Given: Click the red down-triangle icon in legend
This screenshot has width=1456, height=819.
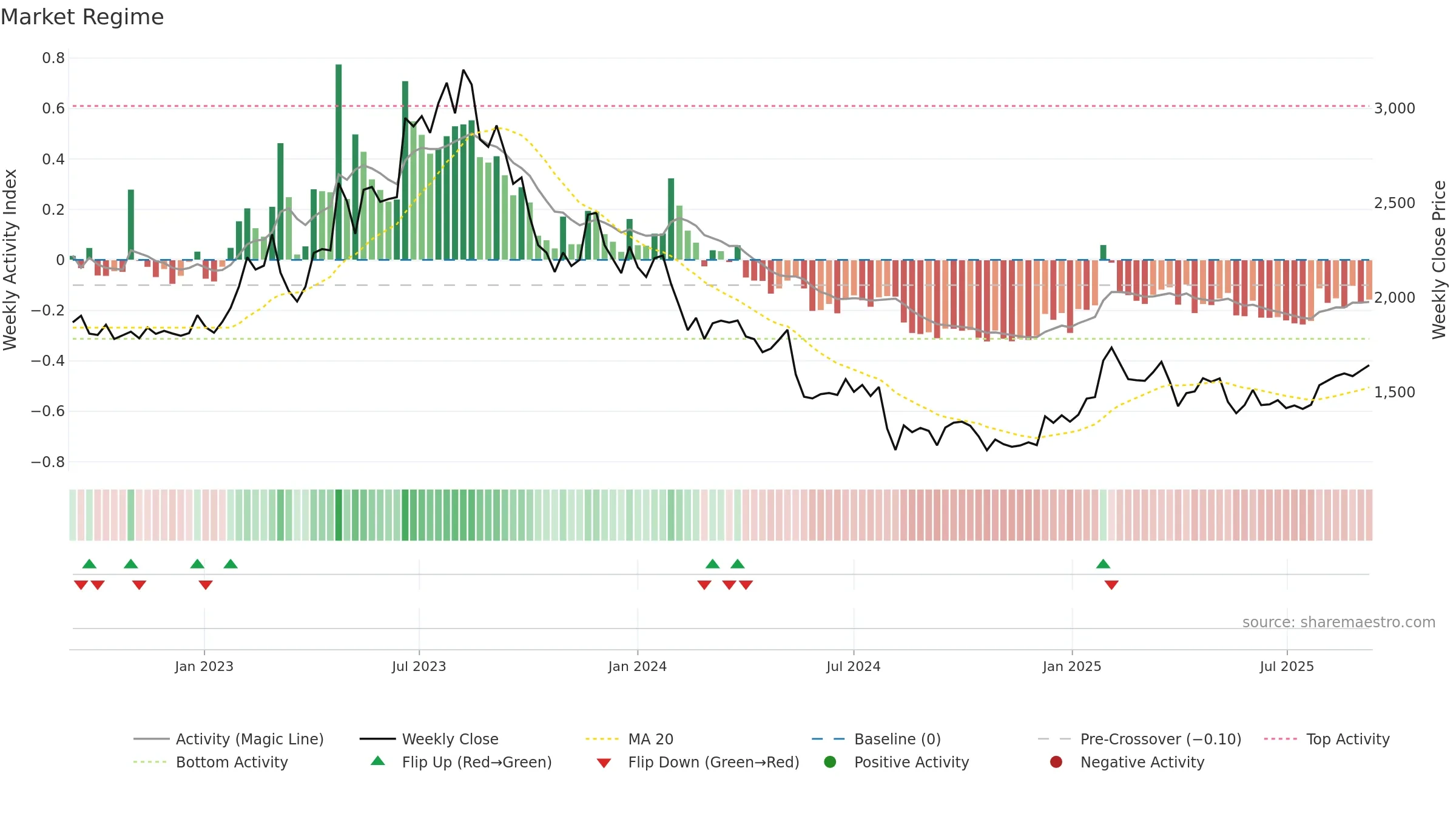Looking at the screenshot, I should pyautogui.click(x=604, y=763).
